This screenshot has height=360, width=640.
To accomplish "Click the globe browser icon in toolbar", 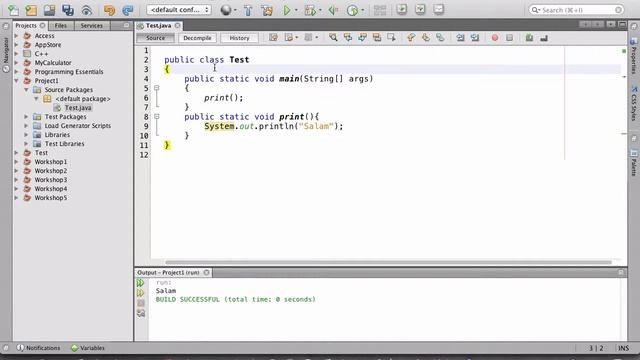I will click(225, 10).
